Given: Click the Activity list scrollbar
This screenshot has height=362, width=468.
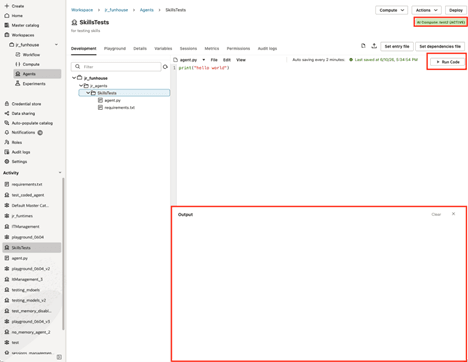Looking at the screenshot, I should coord(63,255).
